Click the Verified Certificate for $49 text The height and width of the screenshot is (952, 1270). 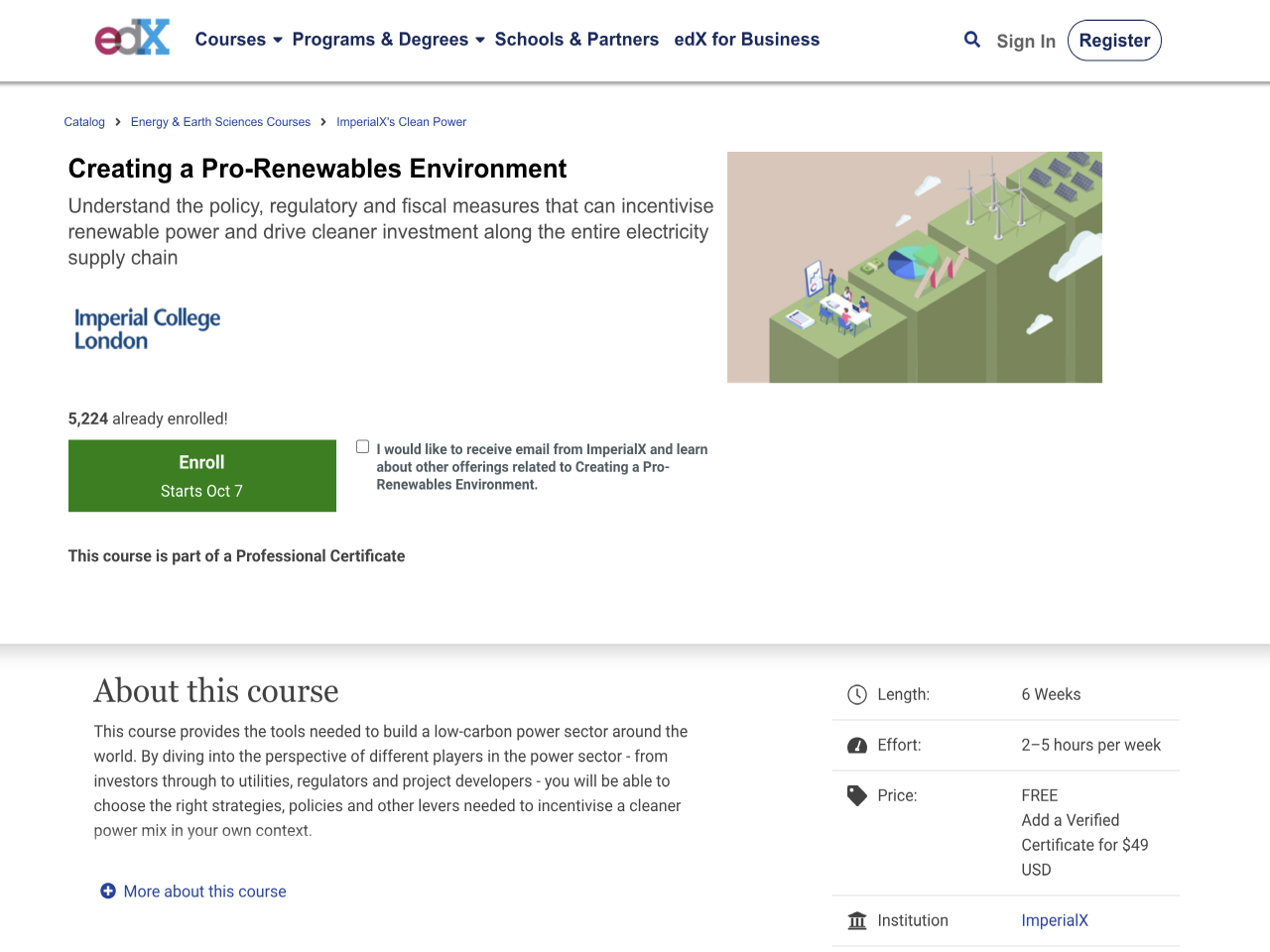[x=1084, y=845]
